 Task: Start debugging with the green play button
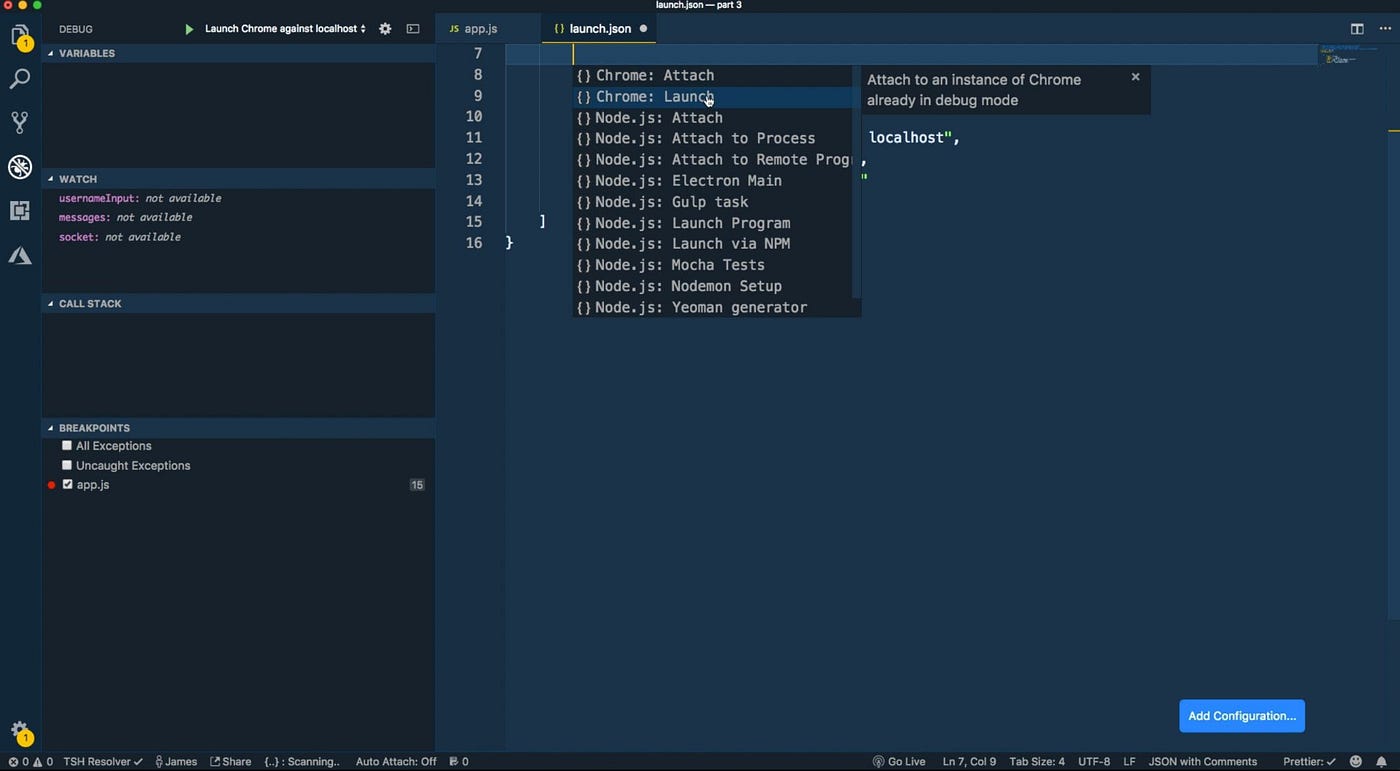pyautogui.click(x=189, y=29)
